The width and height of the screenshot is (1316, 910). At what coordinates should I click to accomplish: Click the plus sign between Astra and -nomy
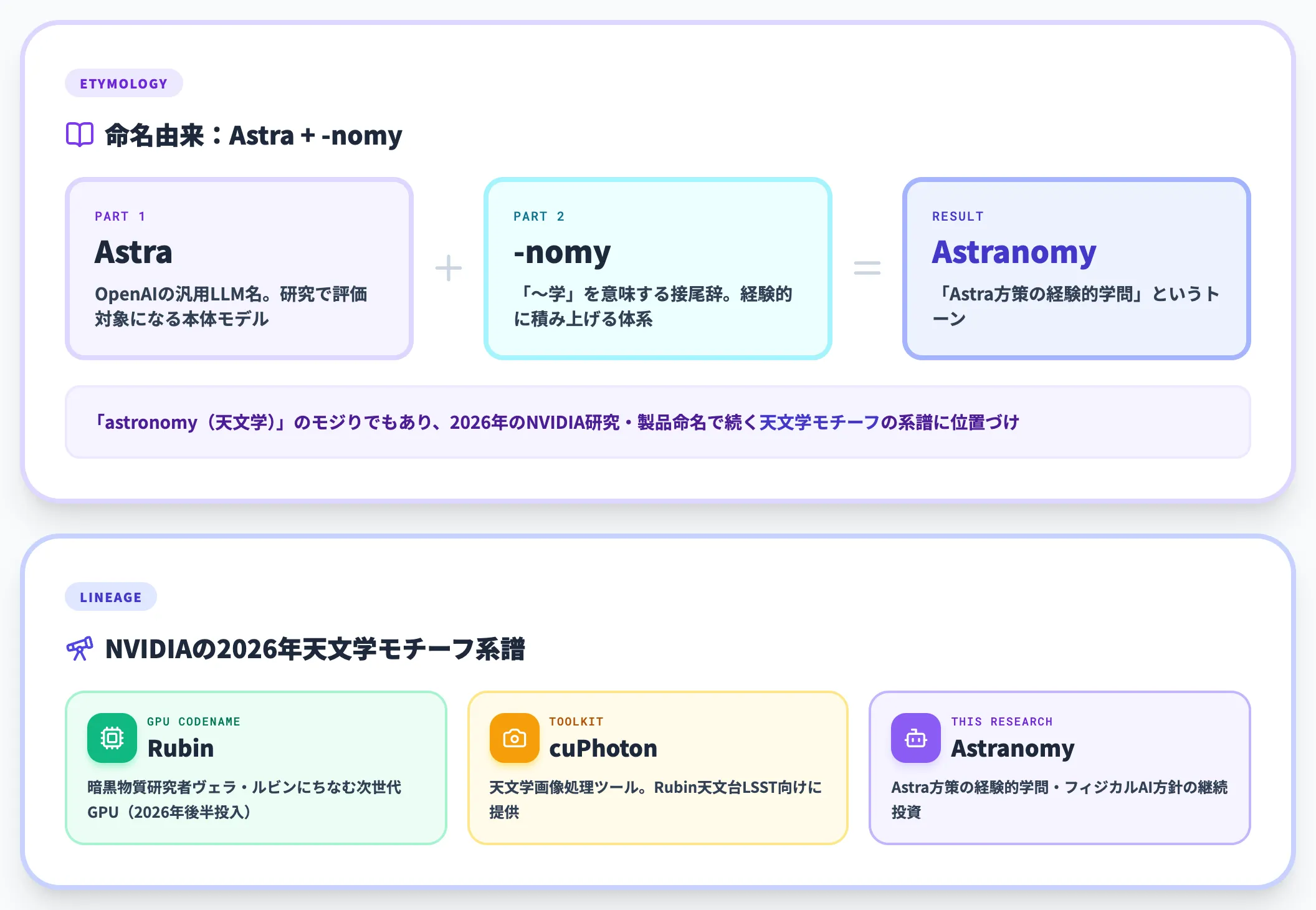(449, 269)
